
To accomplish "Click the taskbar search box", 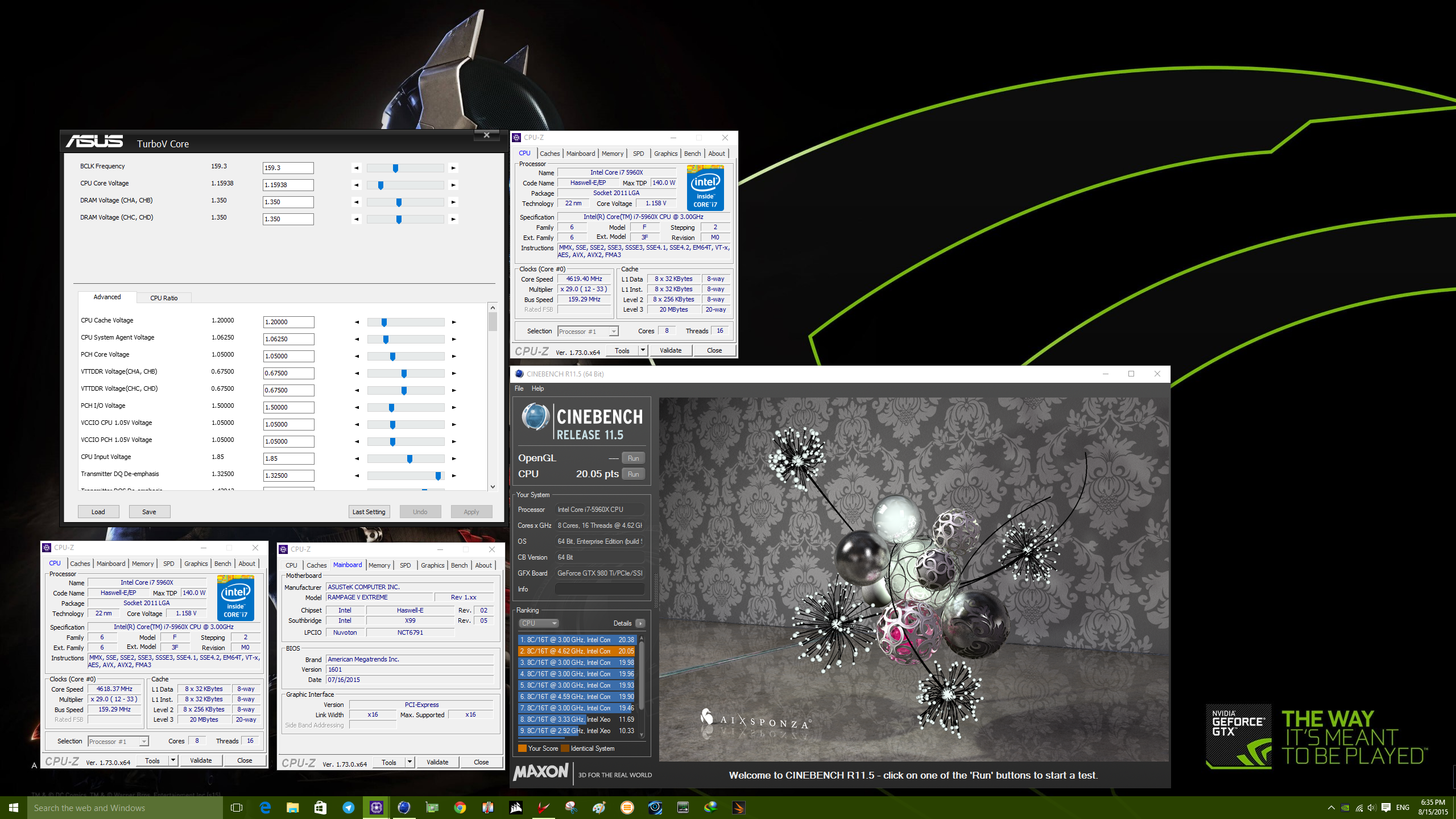I will coord(125,808).
